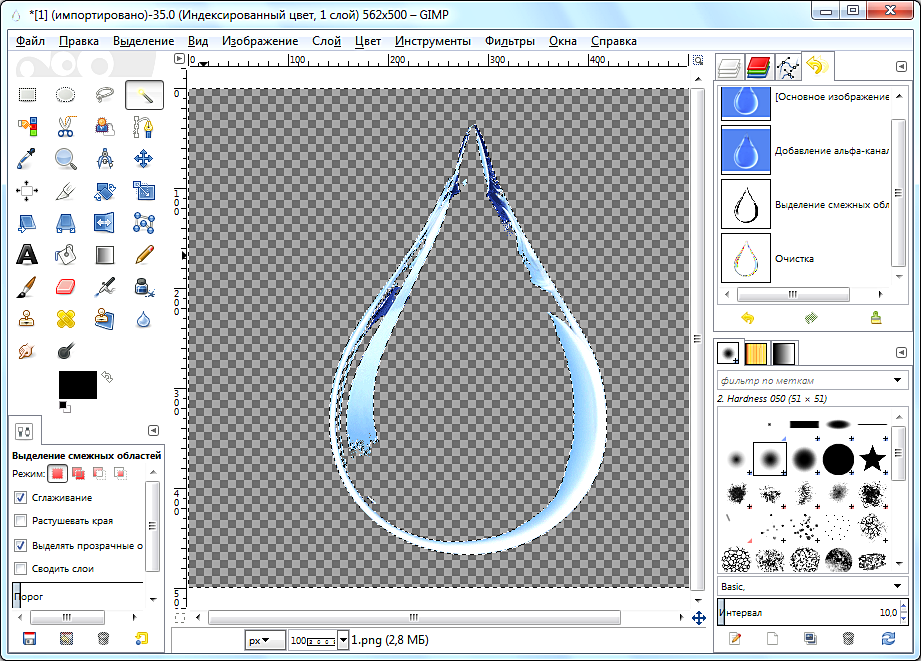Viewport: 921px width, 661px height.
Task: Open the Фильтры menu
Action: pos(509,41)
